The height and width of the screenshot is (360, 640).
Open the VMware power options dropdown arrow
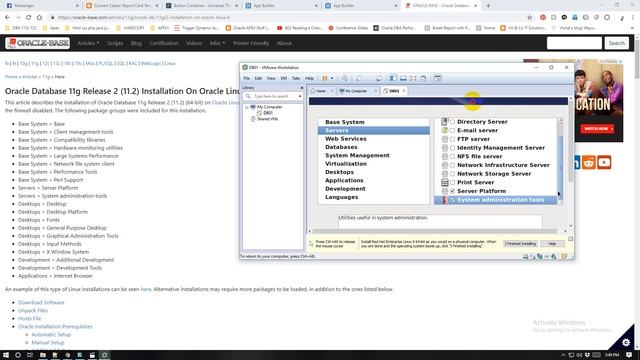pyautogui.click(x=332, y=78)
